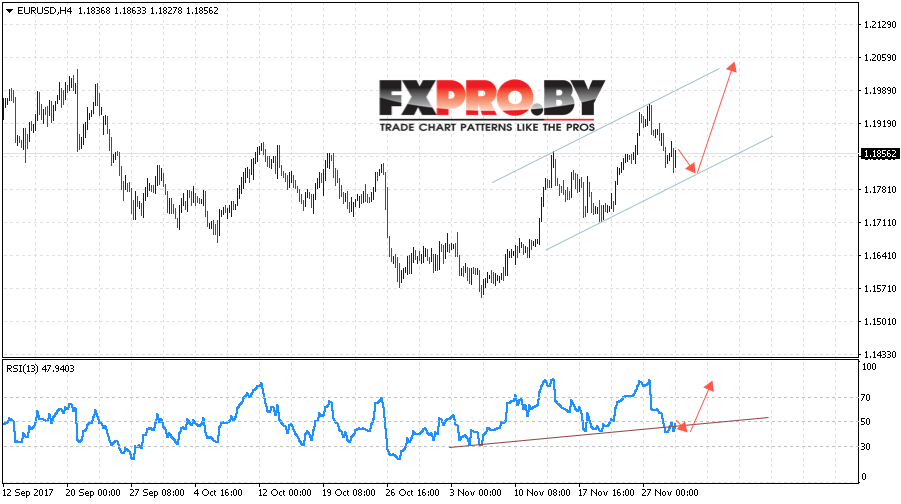Select the EURUSD,H4 symbol title text
This screenshot has width=901, height=504.
click(x=45, y=11)
